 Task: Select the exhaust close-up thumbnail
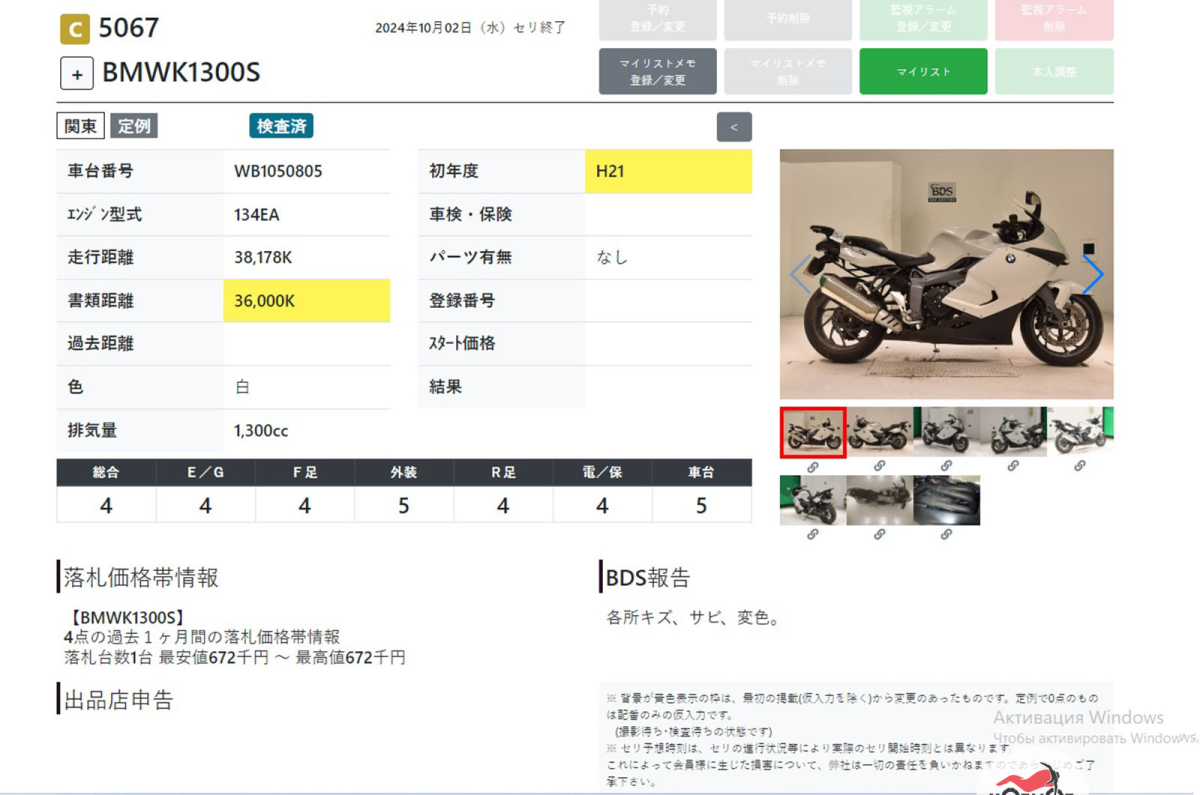pyautogui.click(x=947, y=500)
